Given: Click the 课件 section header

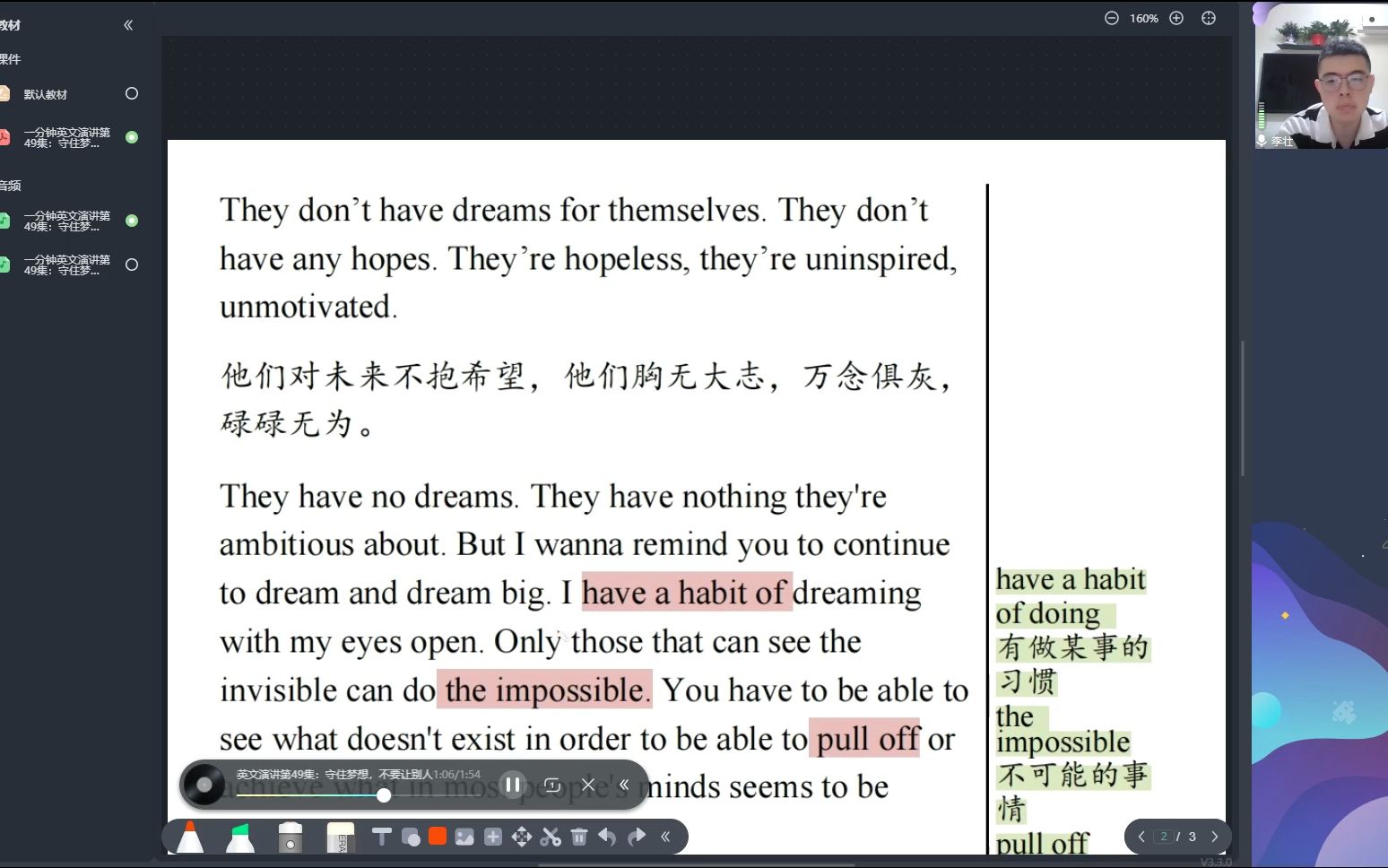Looking at the screenshot, I should click(10, 59).
